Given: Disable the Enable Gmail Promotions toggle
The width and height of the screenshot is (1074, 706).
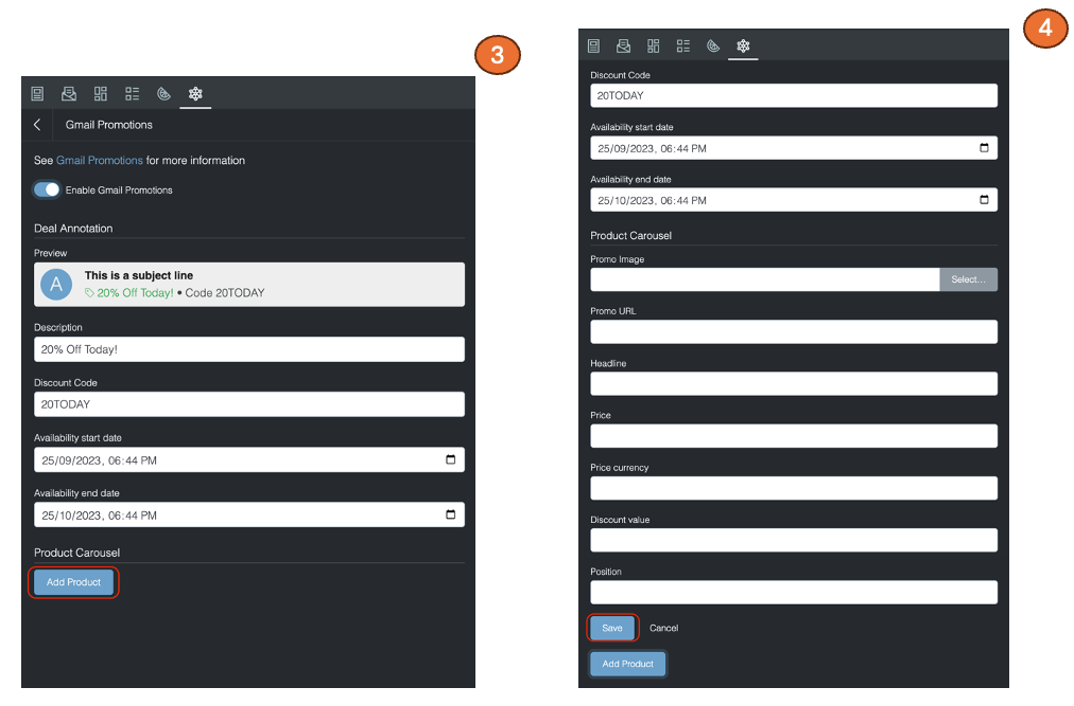Looking at the screenshot, I should pos(47,190).
